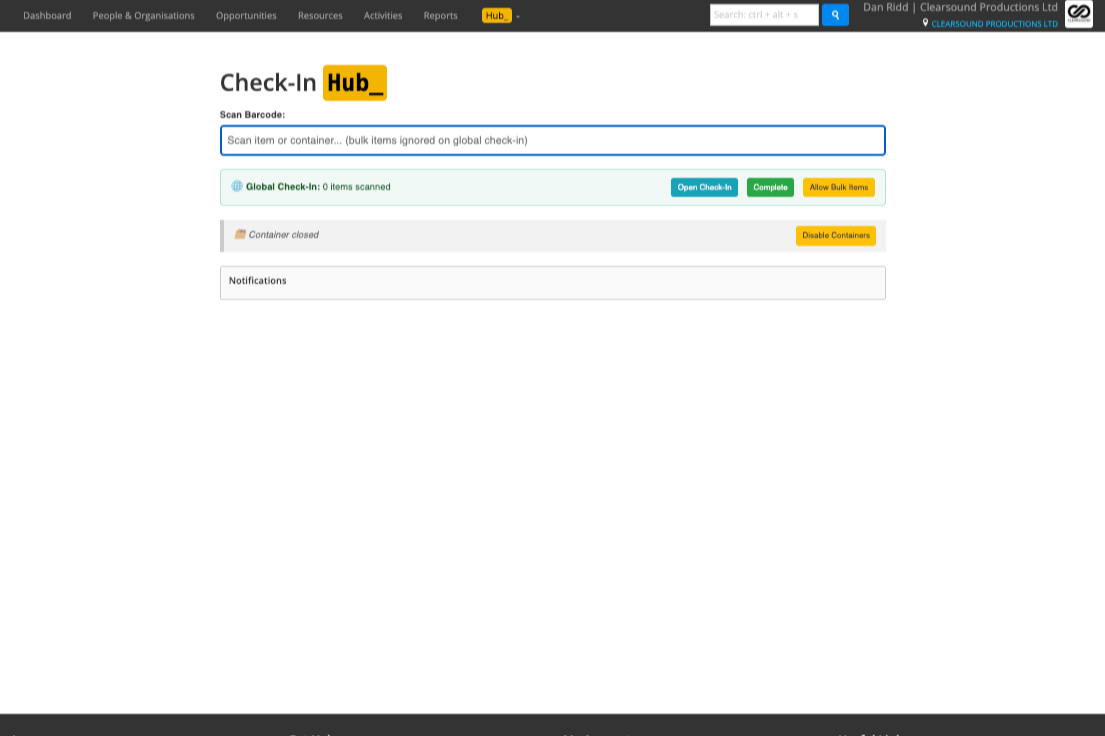This screenshot has height=736, width=1105.
Task: Enable Allow Bulk Items for global check-in
Action: 838,187
